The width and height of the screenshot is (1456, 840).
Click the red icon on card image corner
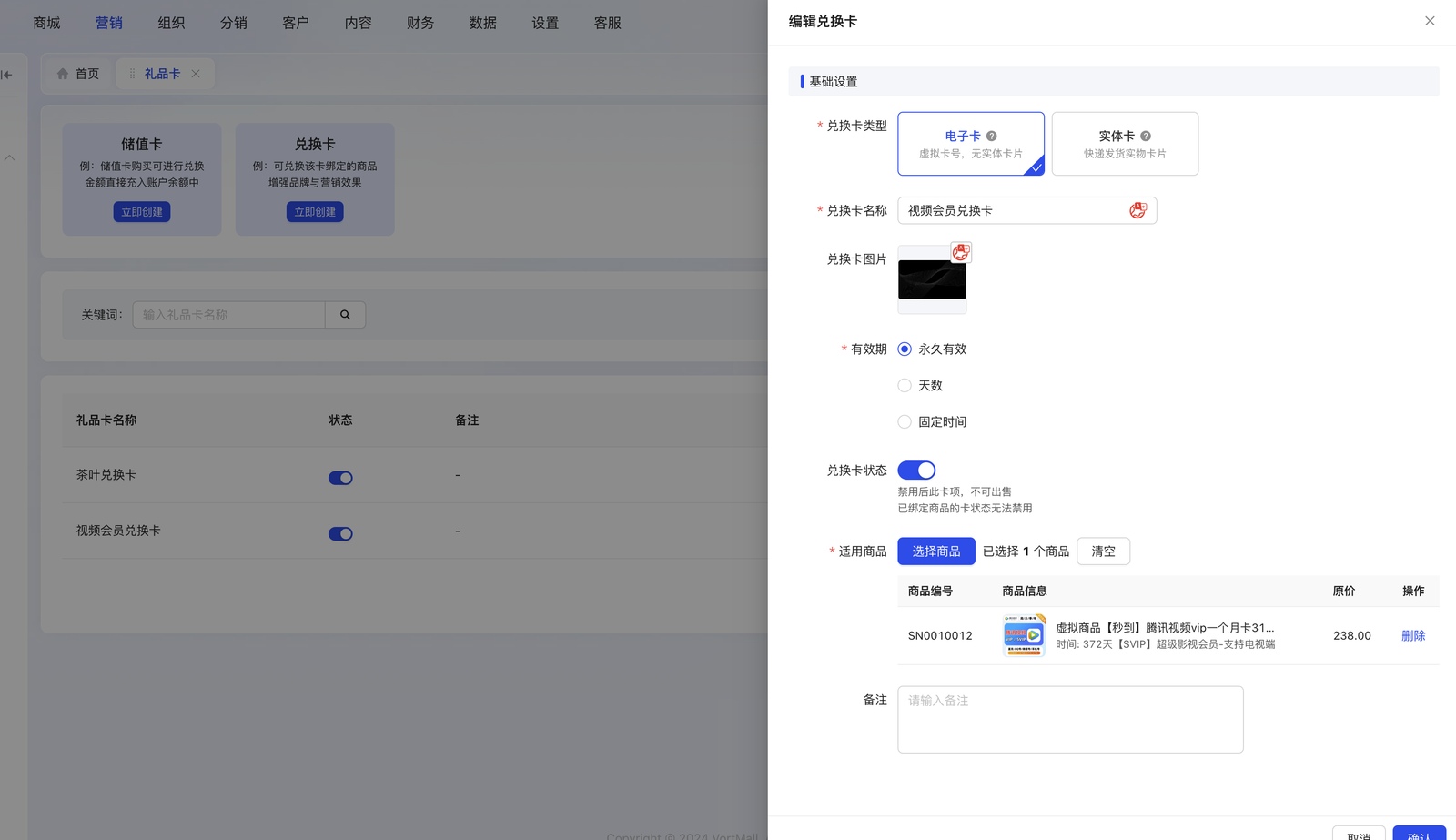pyautogui.click(x=961, y=252)
